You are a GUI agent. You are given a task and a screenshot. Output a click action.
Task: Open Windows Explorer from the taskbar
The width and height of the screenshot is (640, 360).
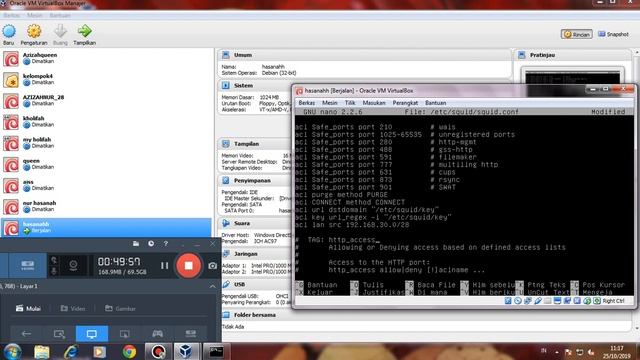42,351
